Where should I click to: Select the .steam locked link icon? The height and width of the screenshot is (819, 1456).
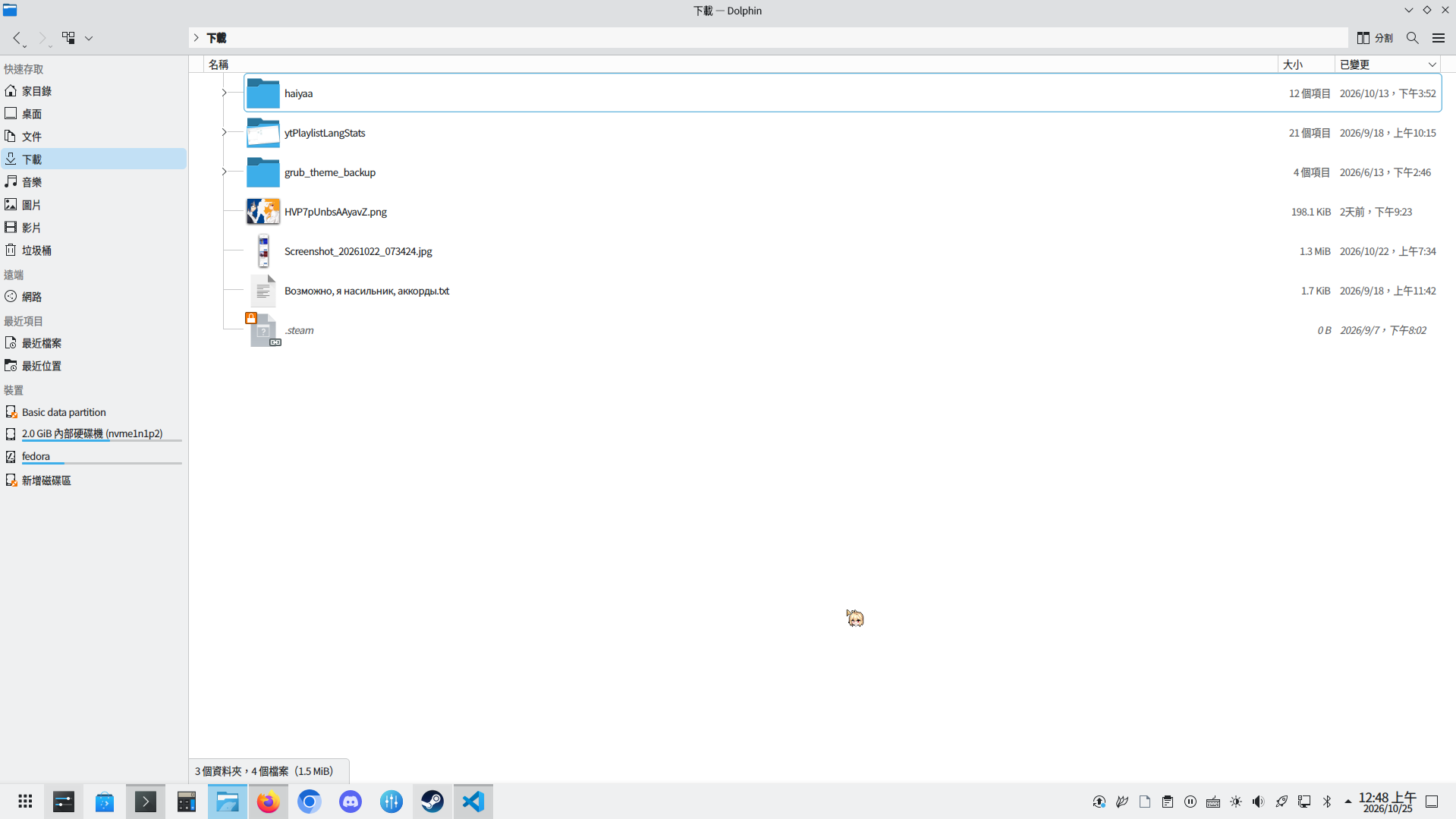(x=263, y=330)
